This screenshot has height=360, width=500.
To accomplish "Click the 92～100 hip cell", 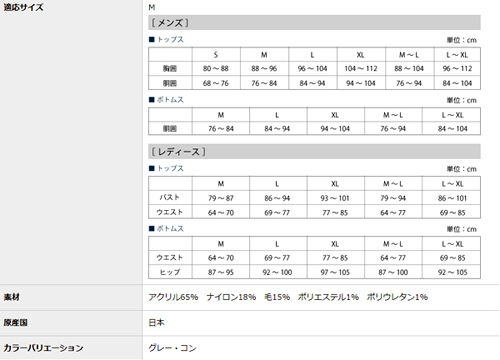I will [277, 272].
